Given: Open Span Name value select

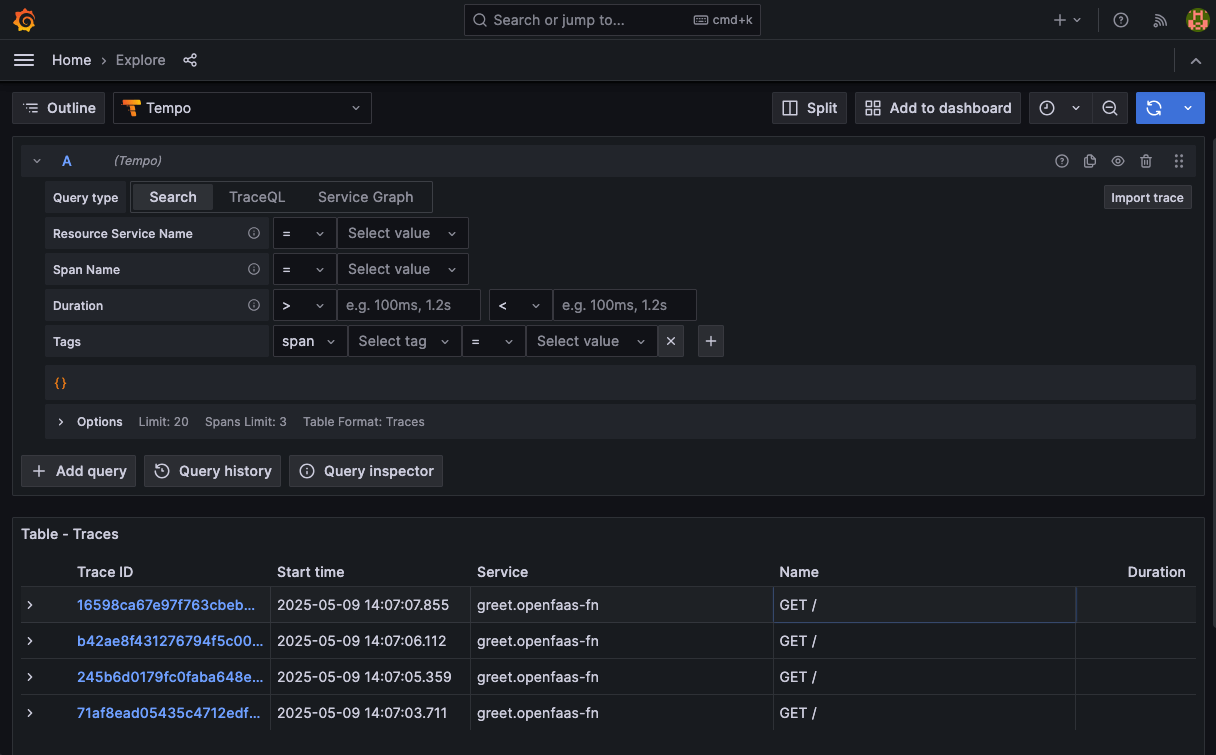Looking at the screenshot, I should click(403, 269).
